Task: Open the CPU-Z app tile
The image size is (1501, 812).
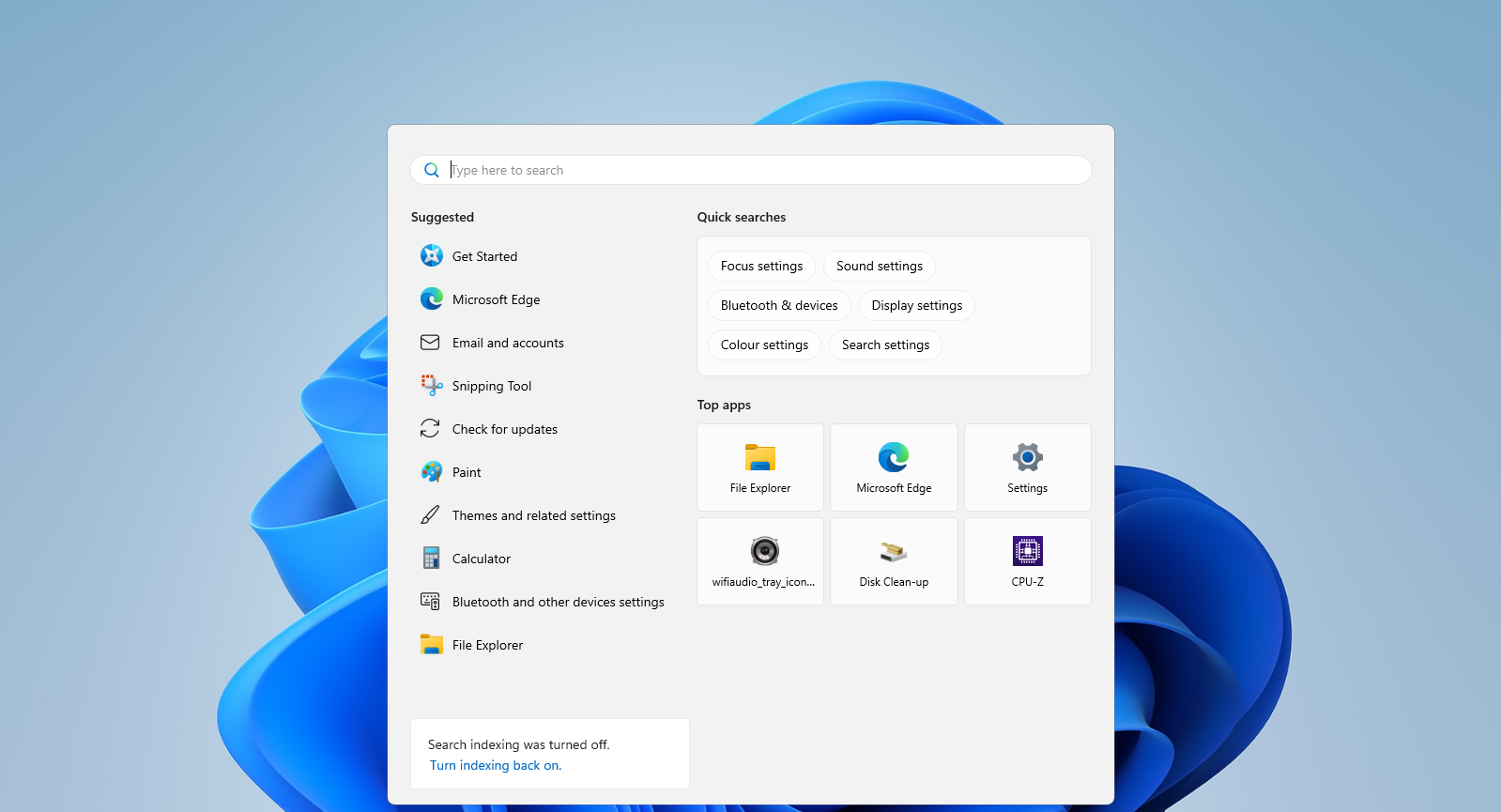Action: (1028, 561)
